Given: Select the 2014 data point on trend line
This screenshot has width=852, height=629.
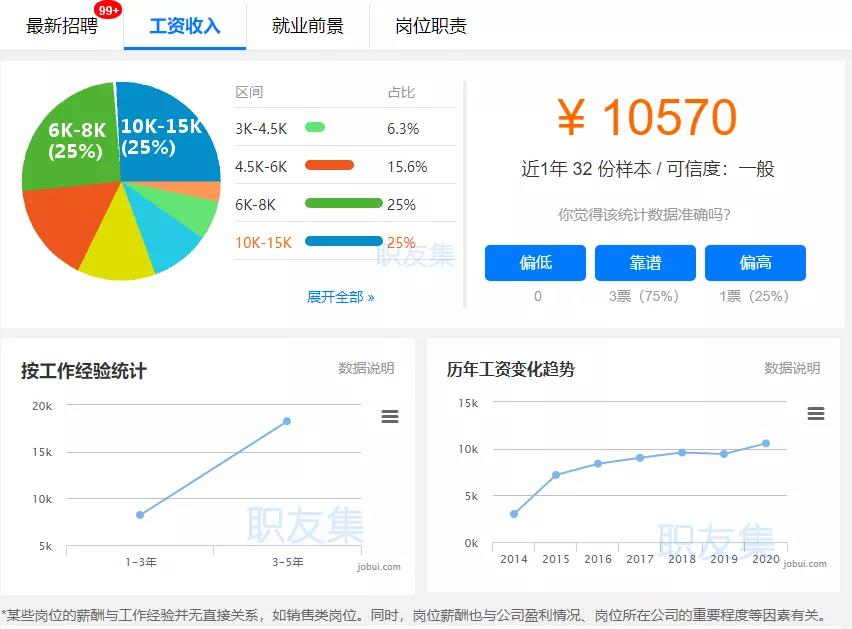Looking at the screenshot, I should tap(514, 514).
